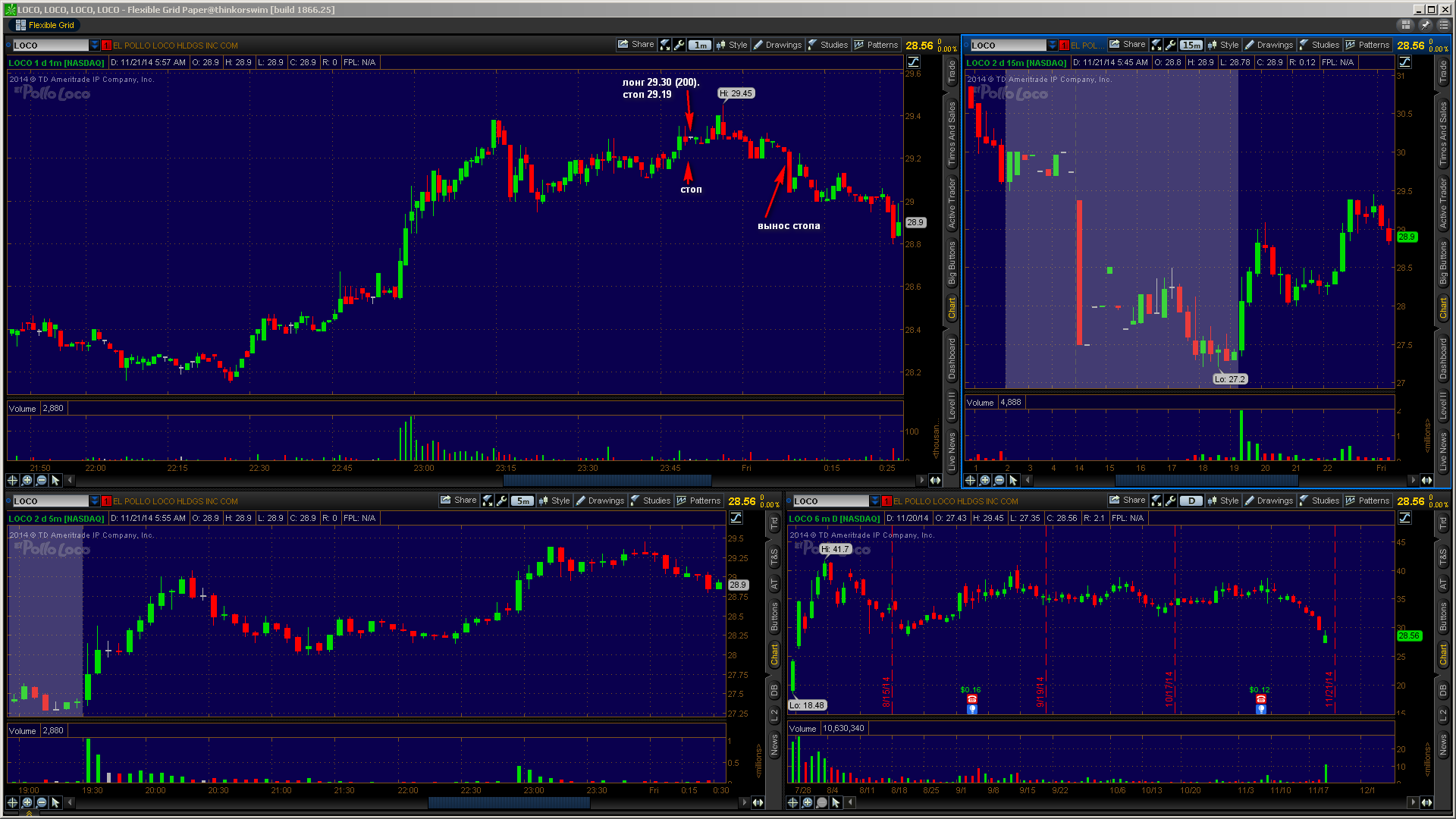Open Studies menu in top-left chart
This screenshot has width=1456, height=819.
click(828, 45)
